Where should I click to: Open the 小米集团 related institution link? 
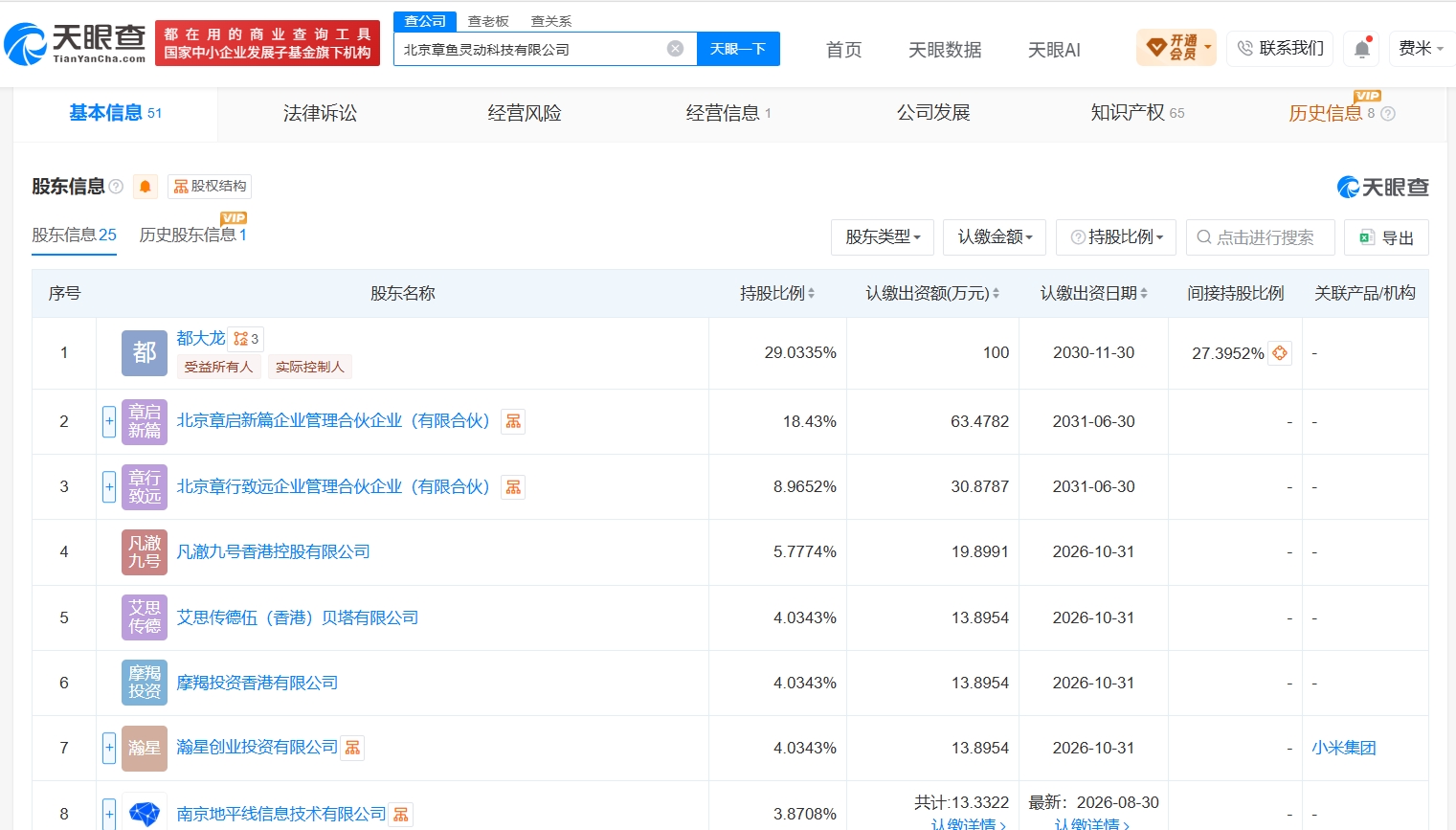(x=1344, y=748)
